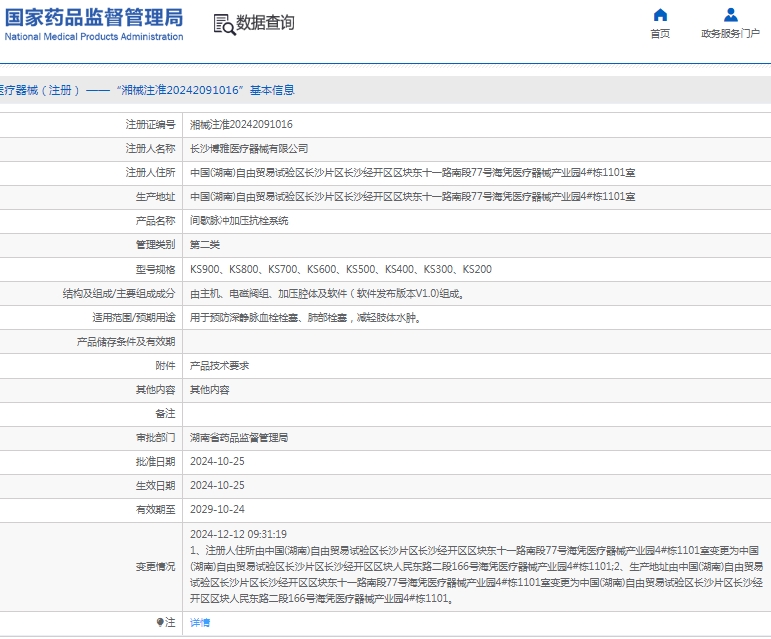The height and width of the screenshot is (639, 771).
Task: Click the 注册人住所 field label
Action: [150, 173]
